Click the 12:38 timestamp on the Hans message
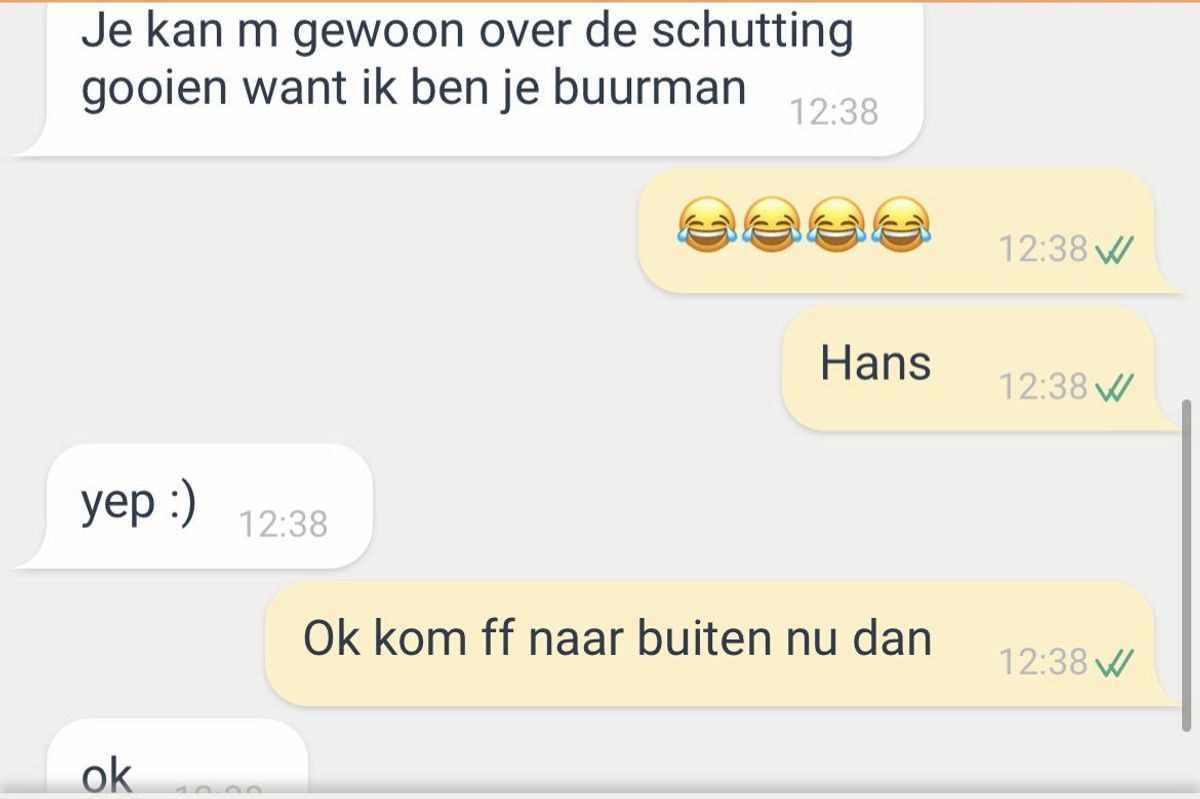The image size is (1200, 799). click(x=1043, y=387)
